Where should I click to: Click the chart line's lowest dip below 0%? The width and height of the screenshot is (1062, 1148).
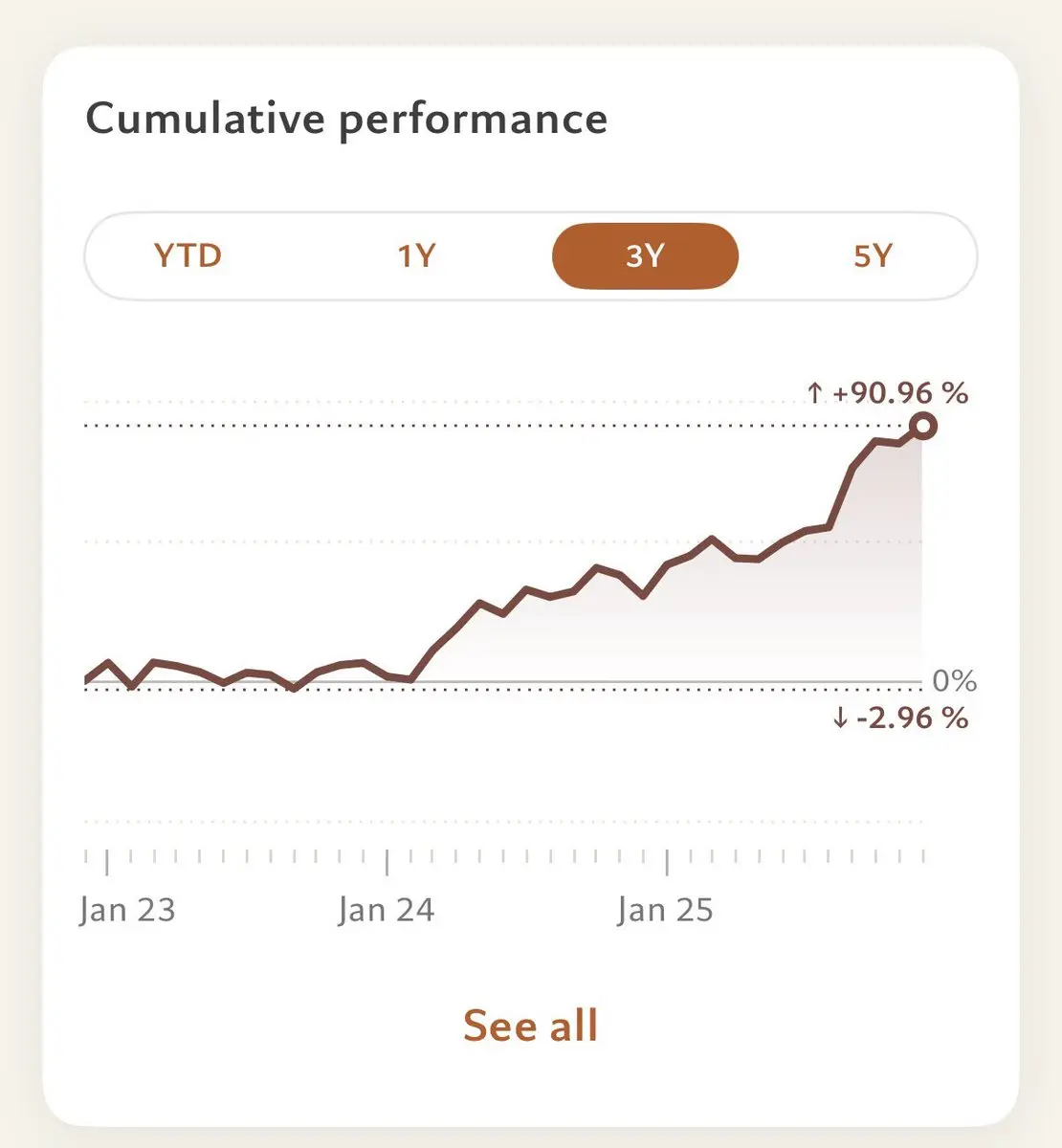(294, 687)
